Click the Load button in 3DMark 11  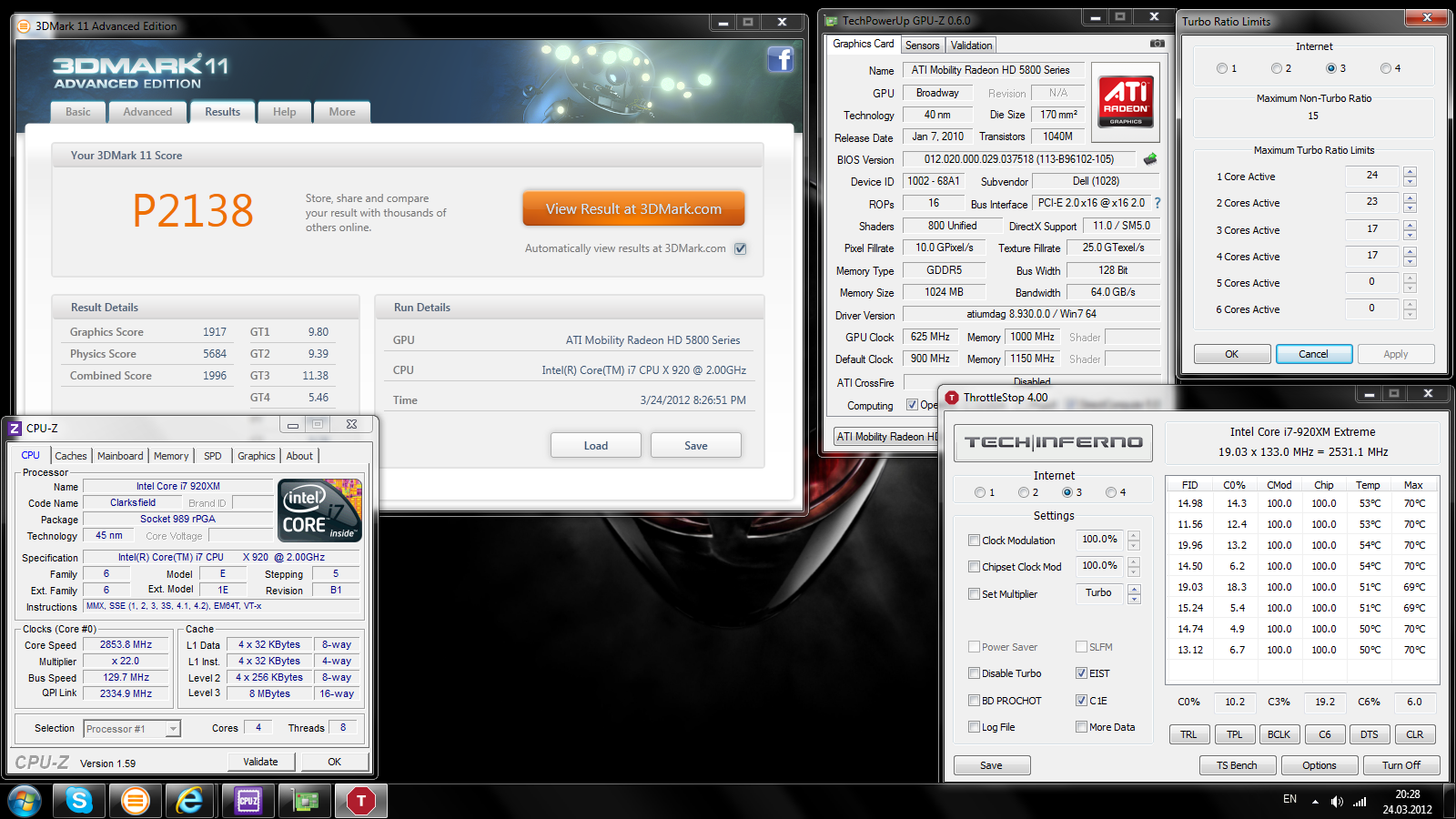[x=596, y=445]
